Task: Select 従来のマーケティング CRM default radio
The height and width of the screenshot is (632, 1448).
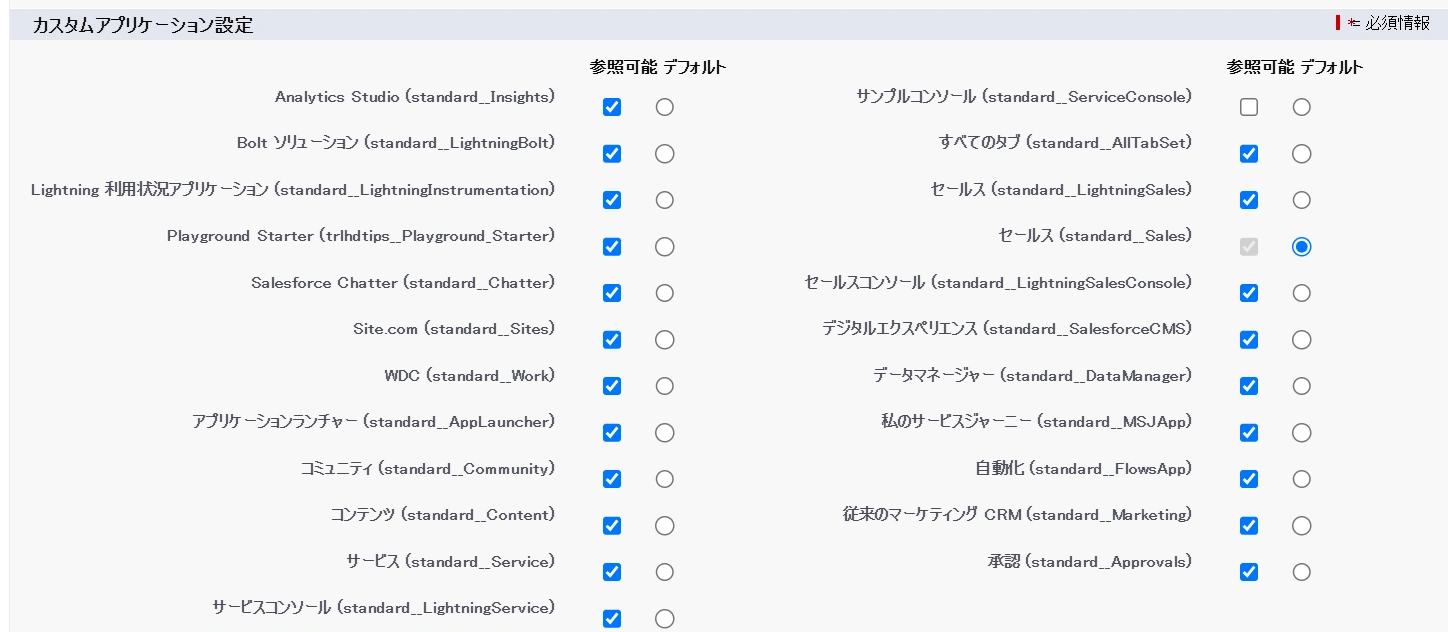Action: 1301,526
